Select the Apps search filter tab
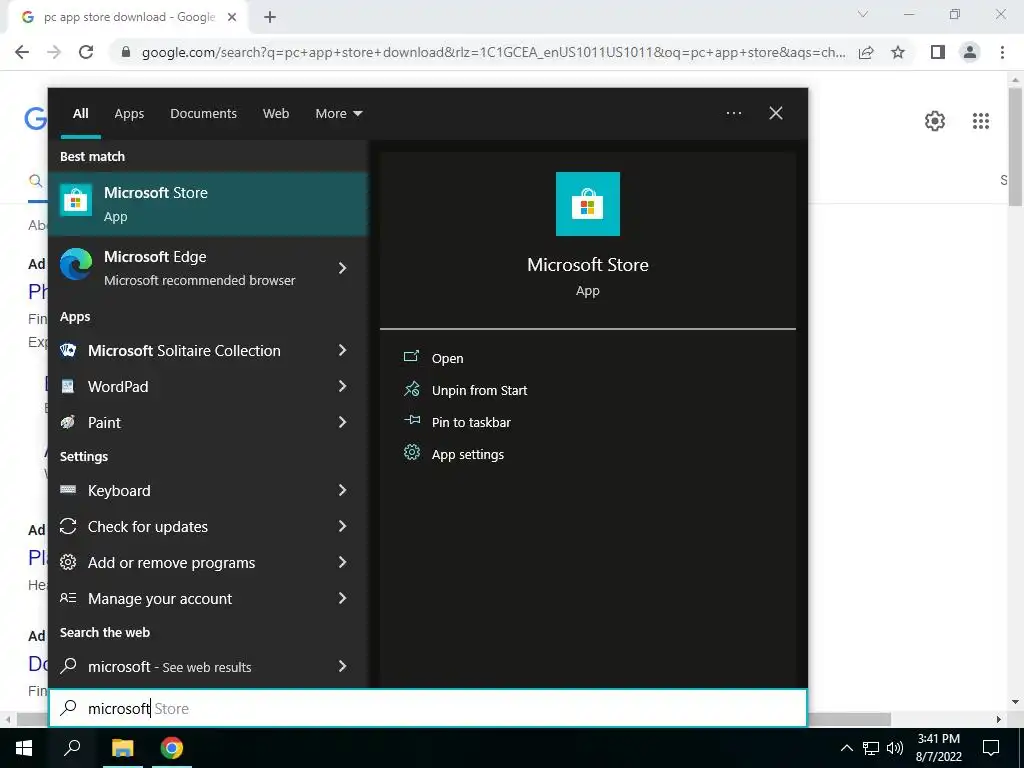1024x768 pixels. (x=129, y=113)
